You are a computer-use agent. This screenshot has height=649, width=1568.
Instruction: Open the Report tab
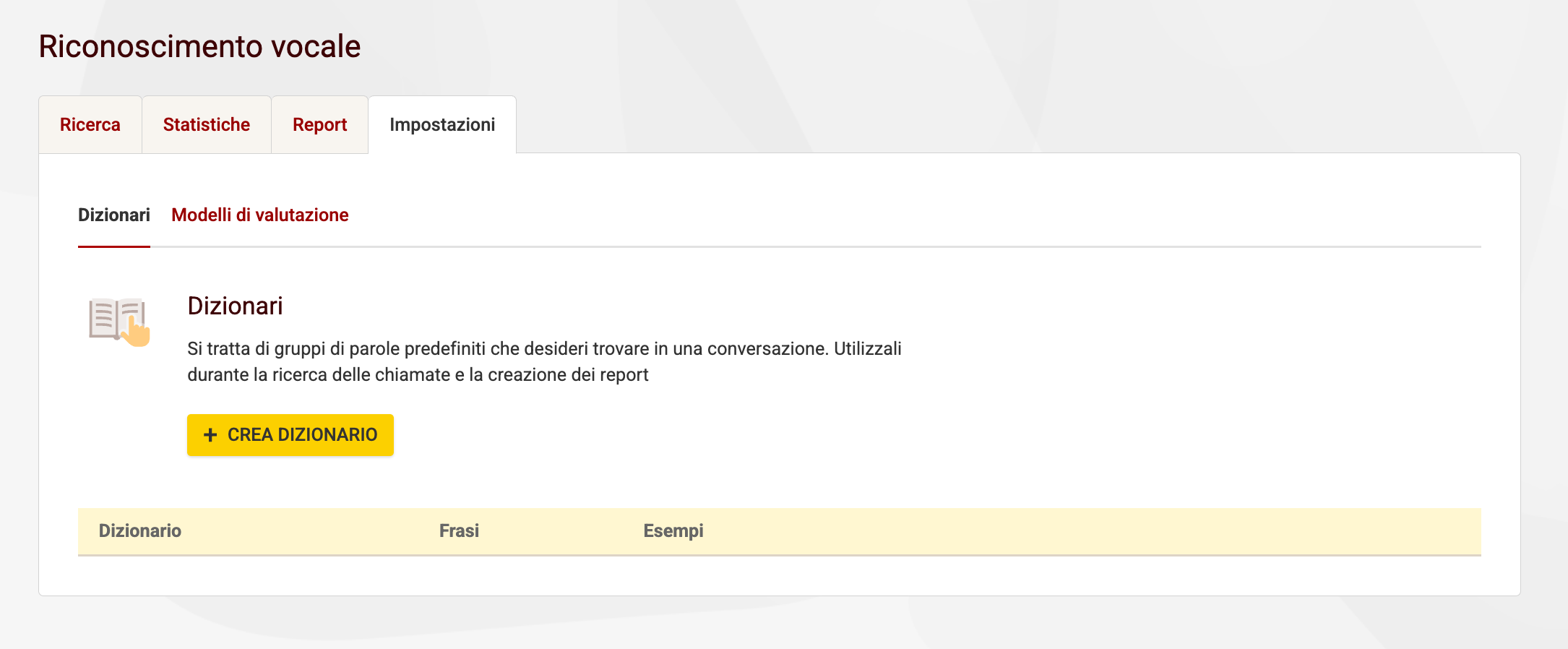coord(319,124)
